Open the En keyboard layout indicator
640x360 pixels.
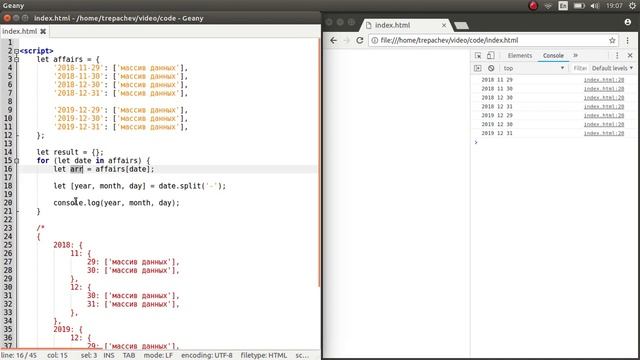point(563,6)
